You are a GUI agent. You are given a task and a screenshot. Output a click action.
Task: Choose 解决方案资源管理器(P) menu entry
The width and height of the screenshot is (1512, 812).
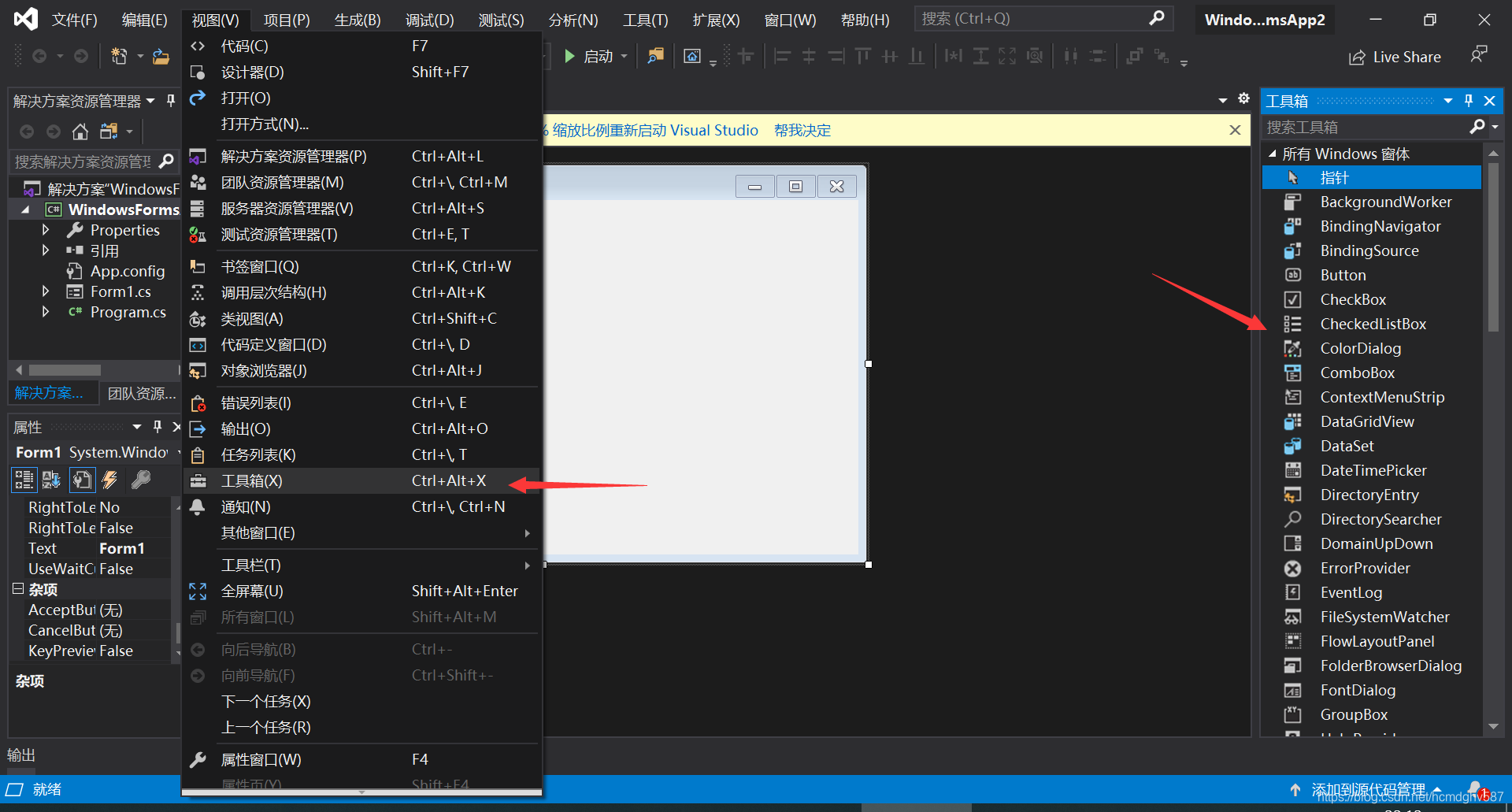[x=361, y=157]
